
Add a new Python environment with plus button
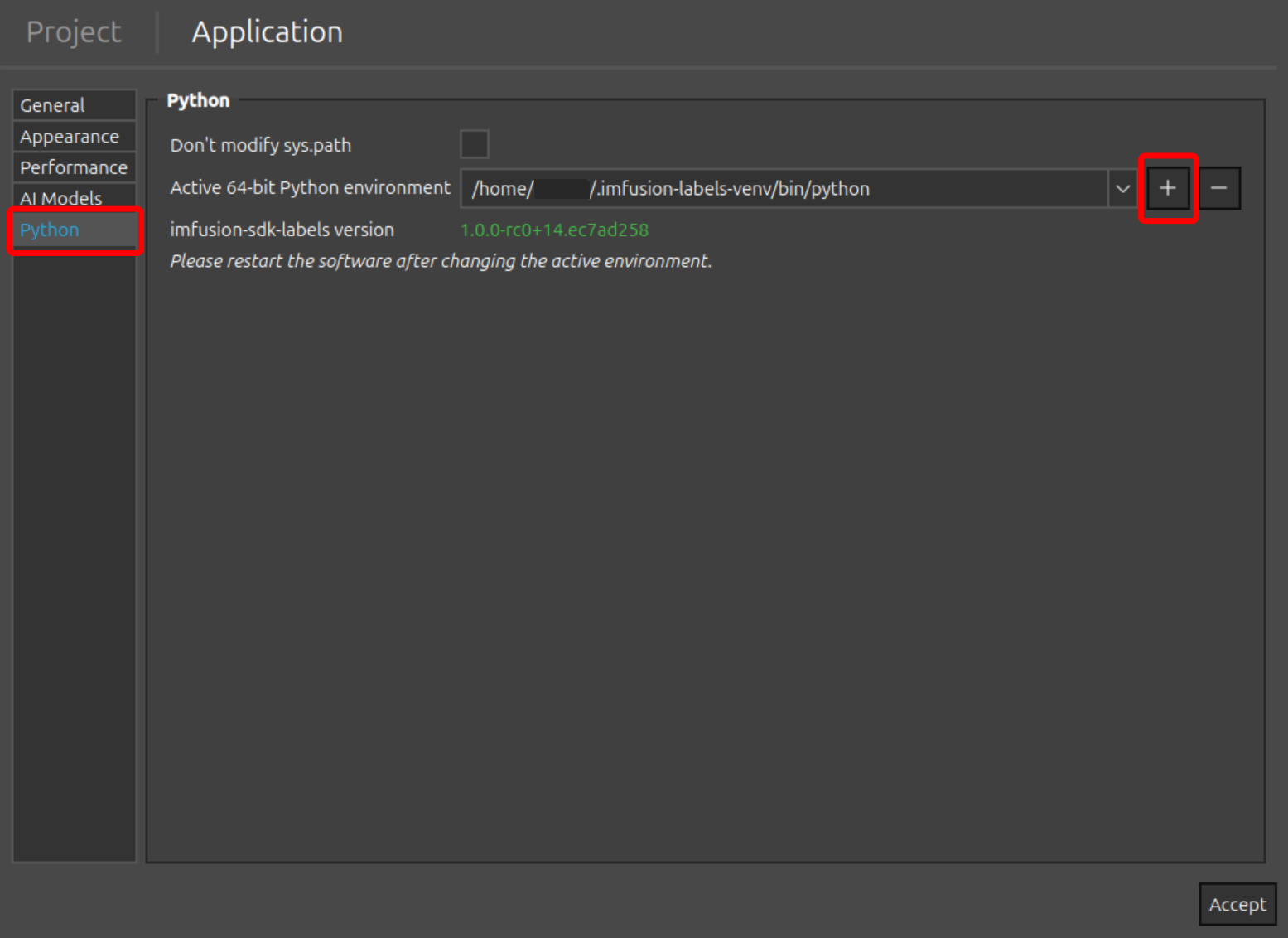pos(1168,188)
